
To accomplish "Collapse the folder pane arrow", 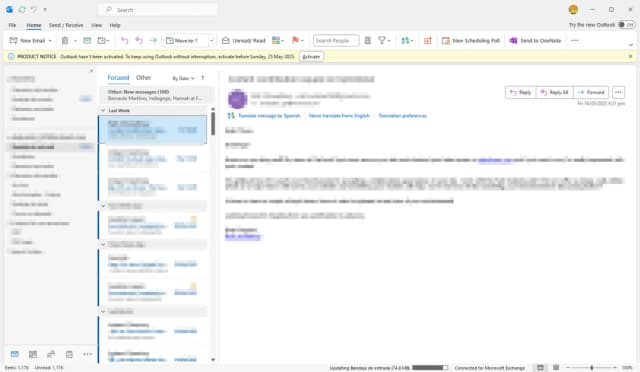I will [91, 71].
